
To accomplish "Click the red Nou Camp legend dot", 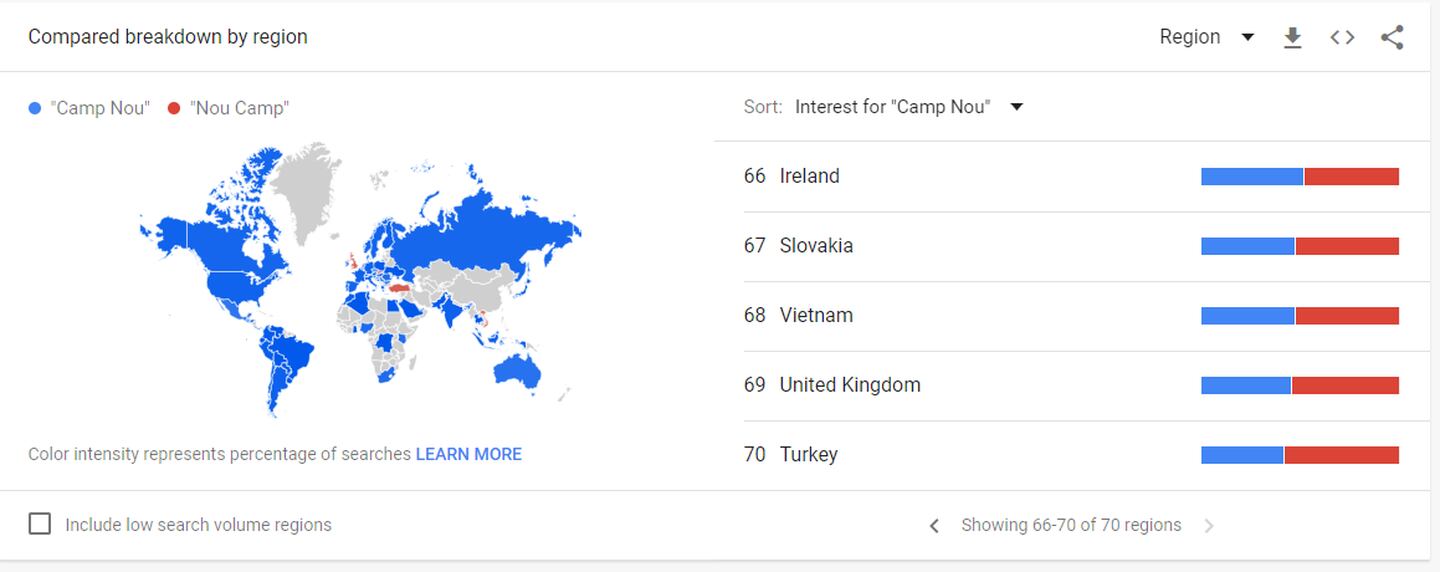I will [174, 108].
